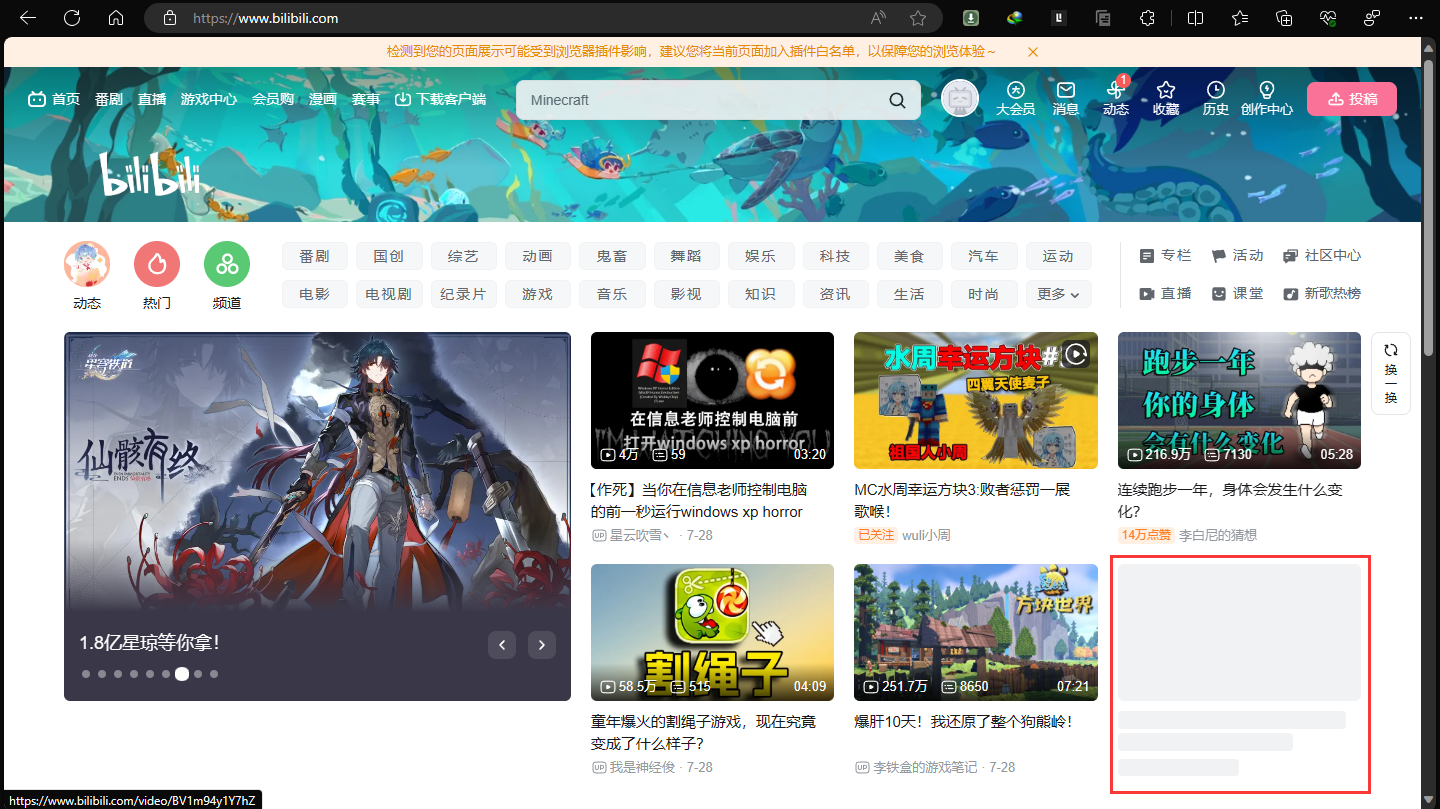Click the search magnifier icon
The height and width of the screenshot is (809, 1440).
point(896,99)
